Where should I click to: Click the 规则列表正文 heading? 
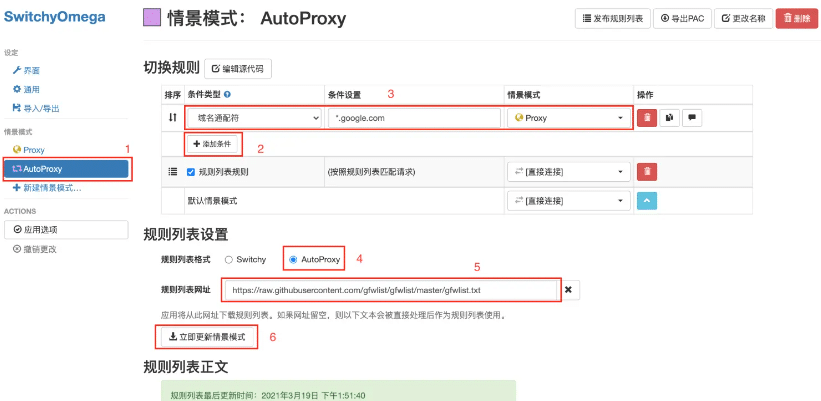(185, 367)
